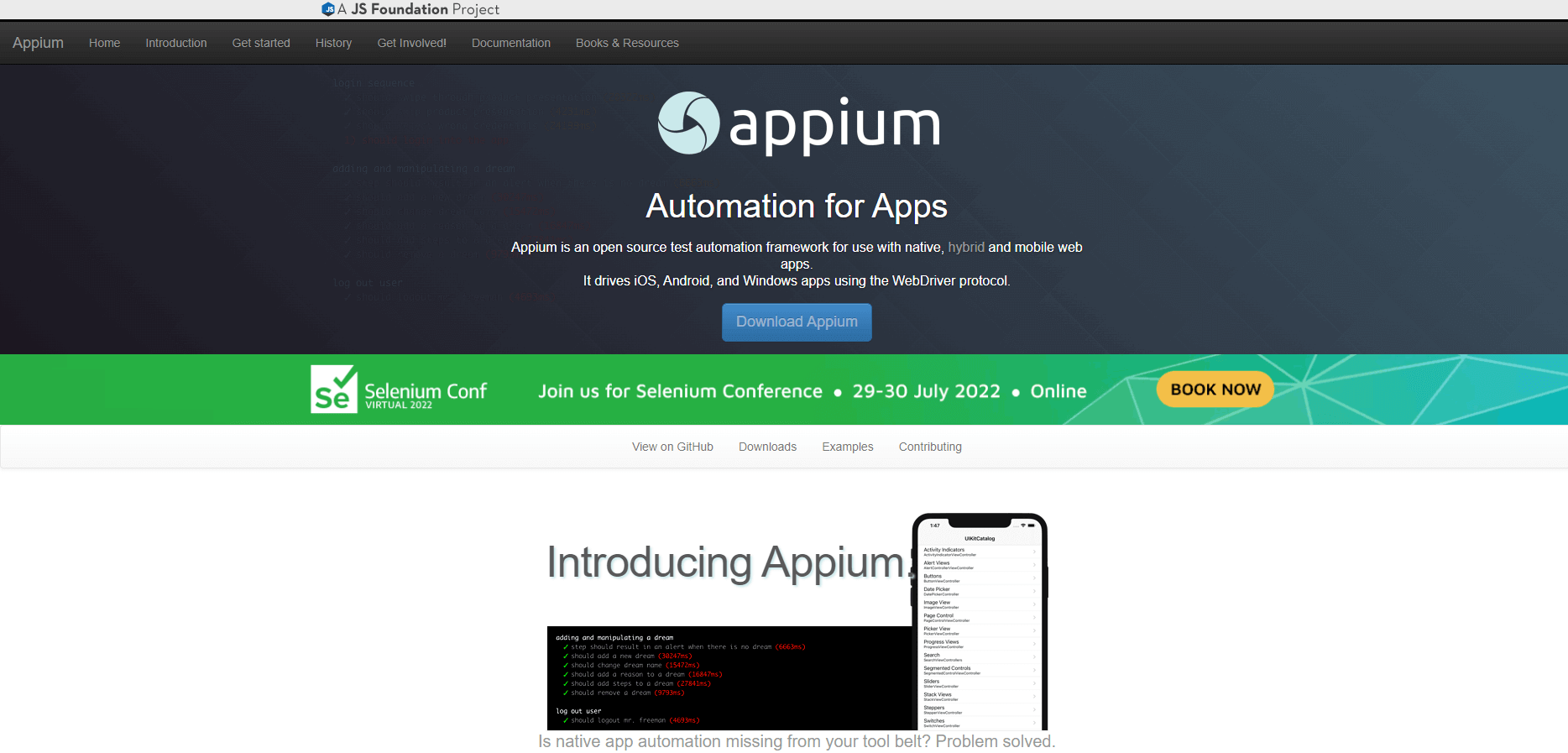
Task: Open the JS Foundation Project link
Action: (410, 9)
